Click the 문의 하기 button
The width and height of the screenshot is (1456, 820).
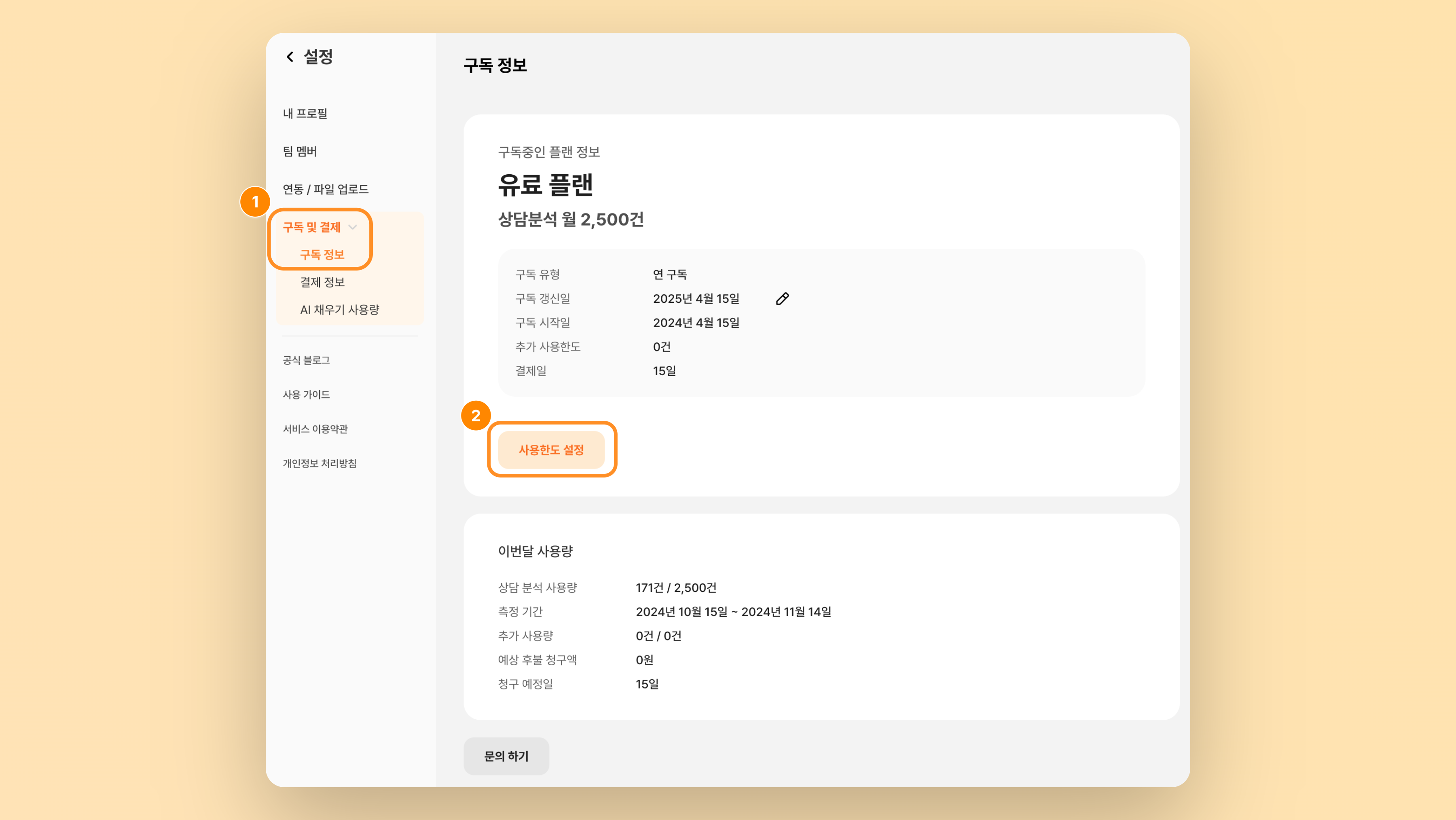click(506, 756)
